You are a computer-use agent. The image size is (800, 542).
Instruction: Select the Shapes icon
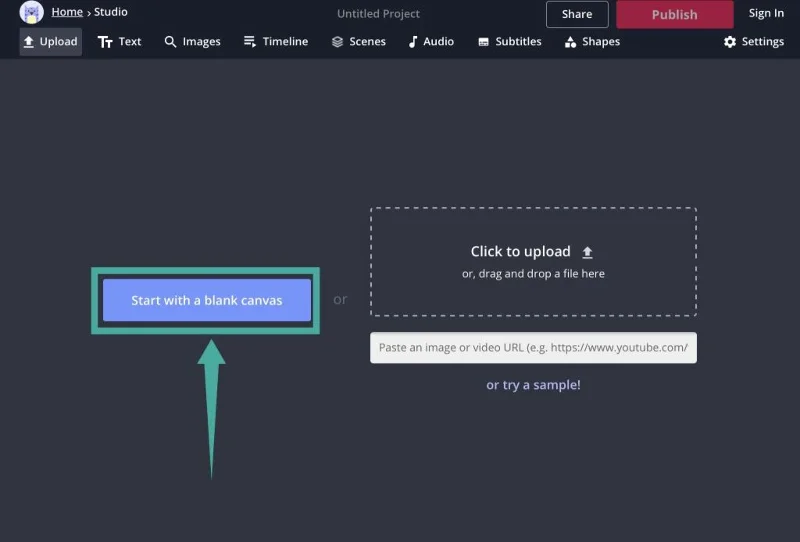click(570, 42)
